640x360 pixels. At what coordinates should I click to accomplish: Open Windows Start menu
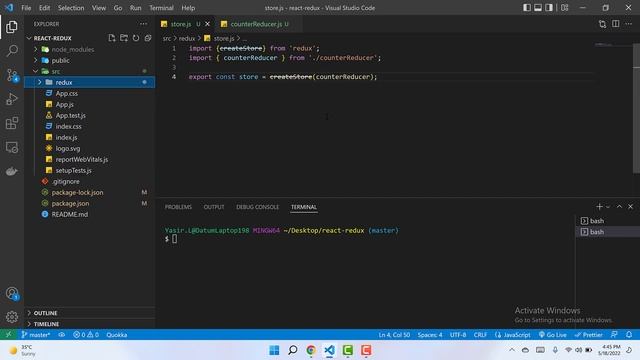coord(274,350)
